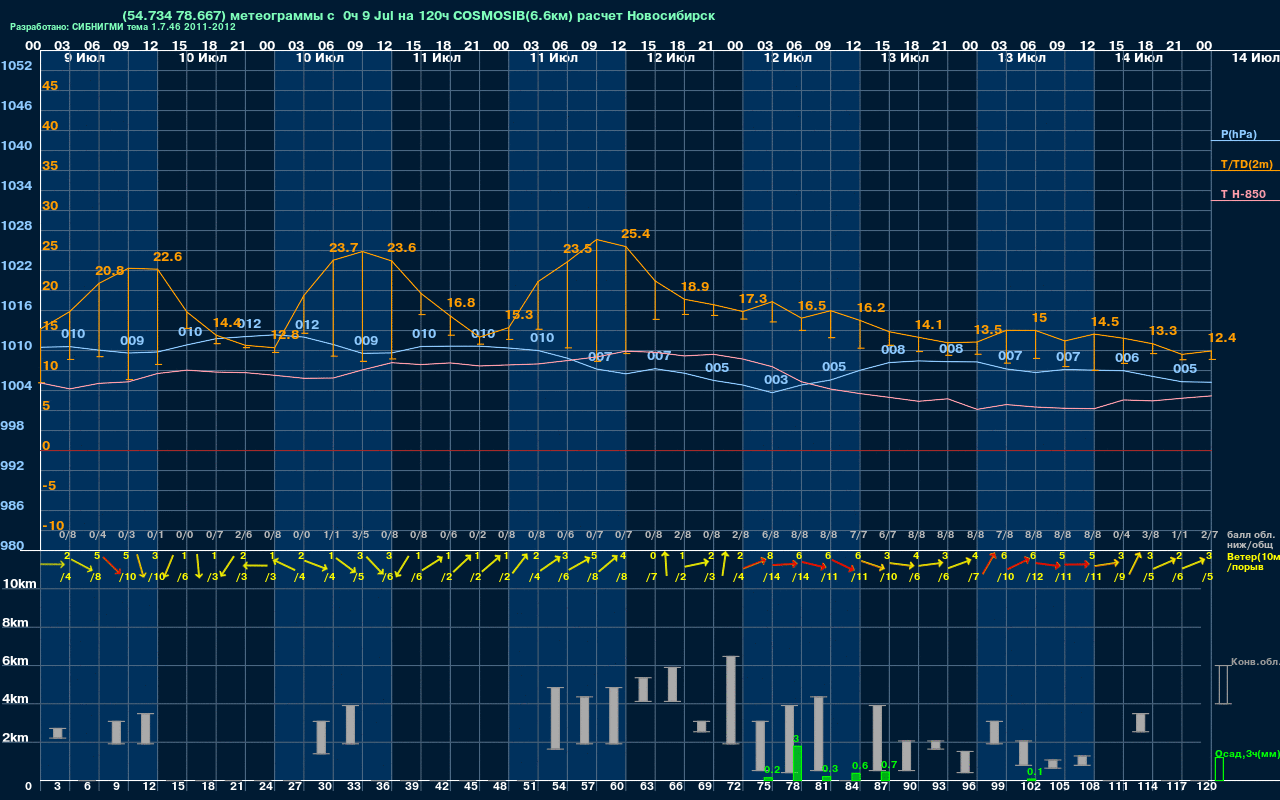Click forecast hour 120 on bottom axis
The height and width of the screenshot is (800, 1280).
(x=1207, y=787)
